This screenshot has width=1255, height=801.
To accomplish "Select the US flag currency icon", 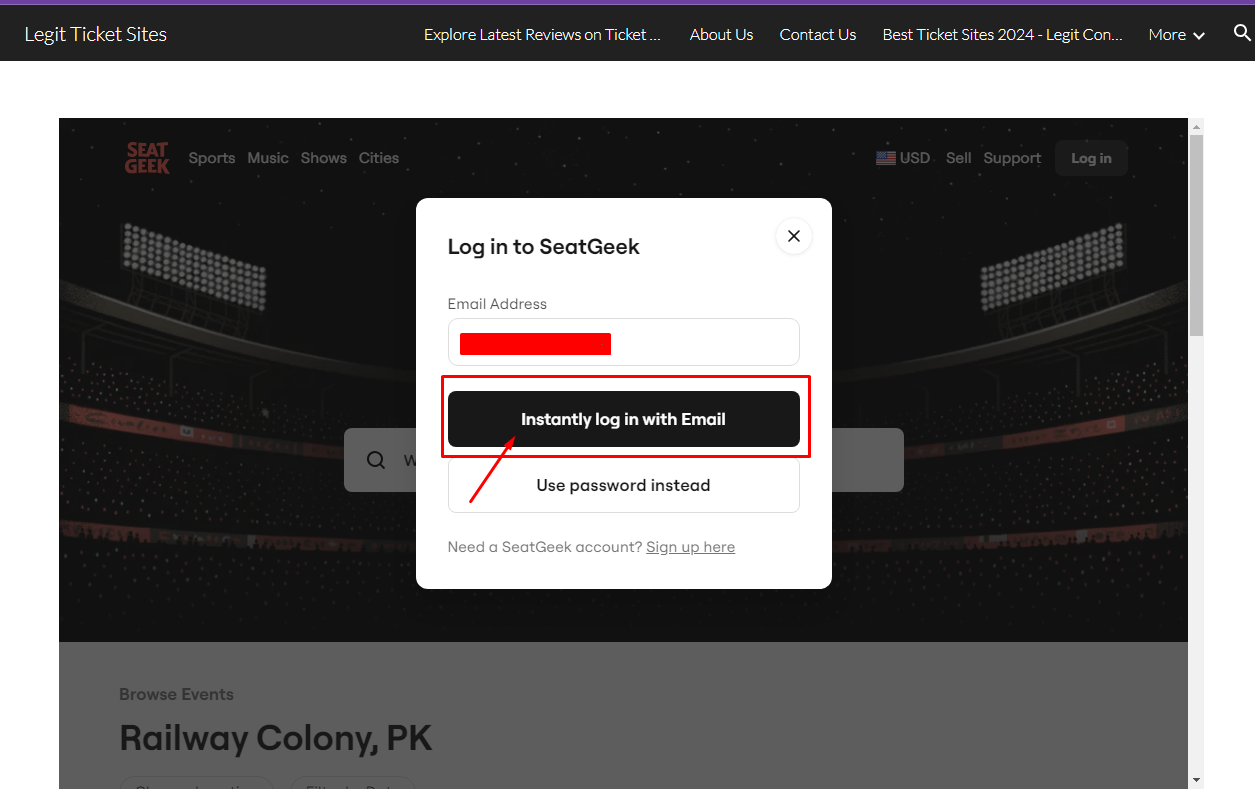I will pos(886,158).
